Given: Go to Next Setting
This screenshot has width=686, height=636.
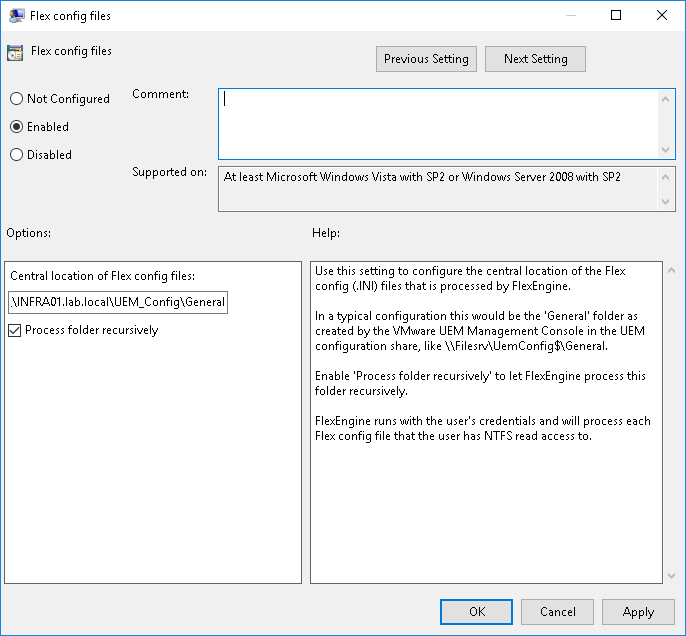Looking at the screenshot, I should coord(535,59).
